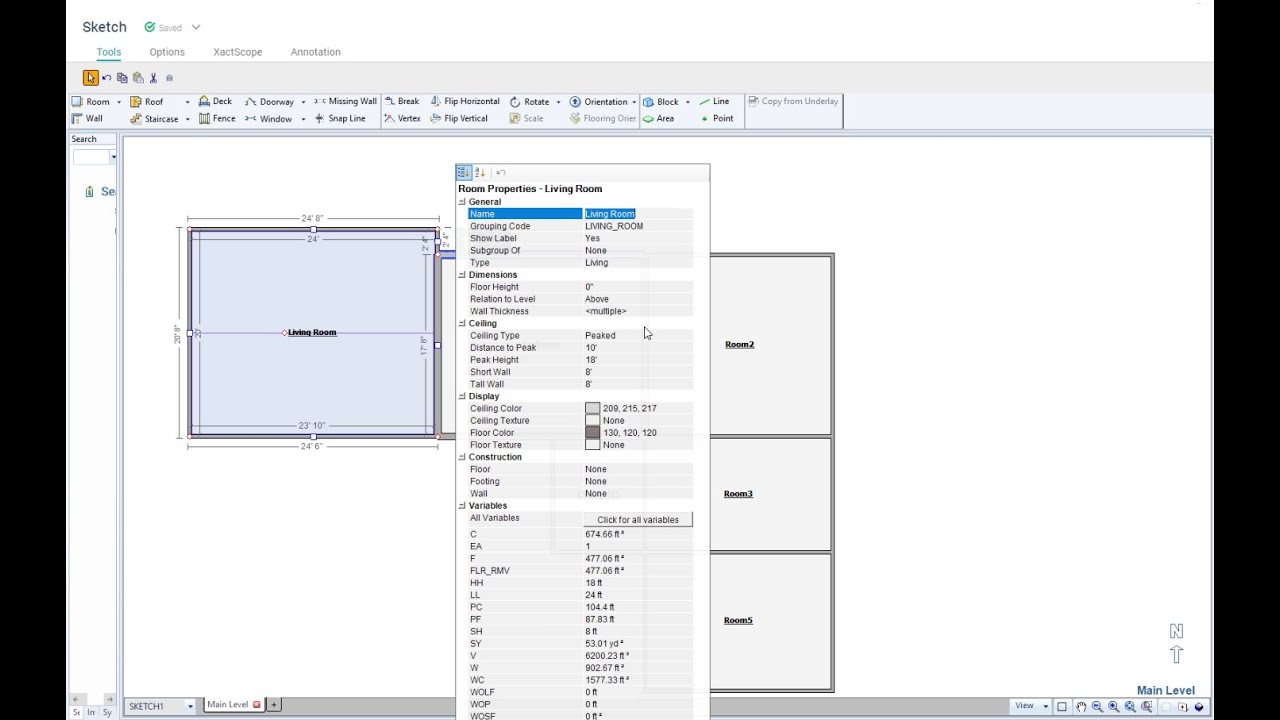Click the Search input box
The width and height of the screenshot is (1280, 720).
[x=91, y=157]
